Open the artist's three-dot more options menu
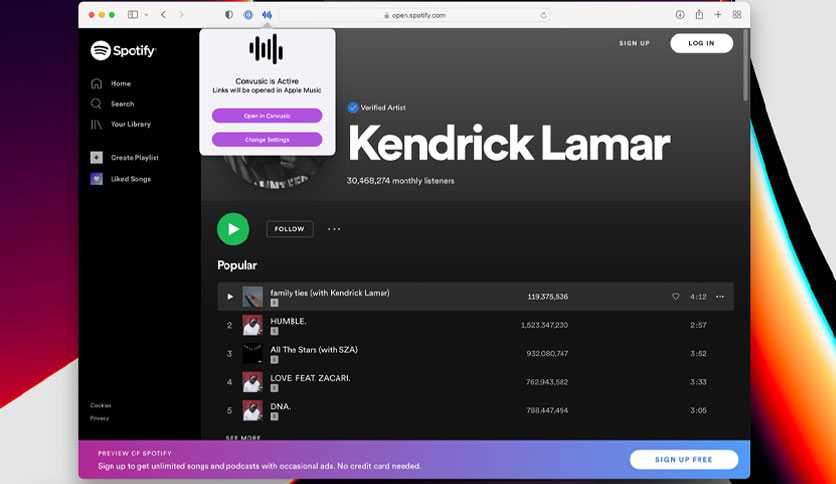 click(x=334, y=229)
